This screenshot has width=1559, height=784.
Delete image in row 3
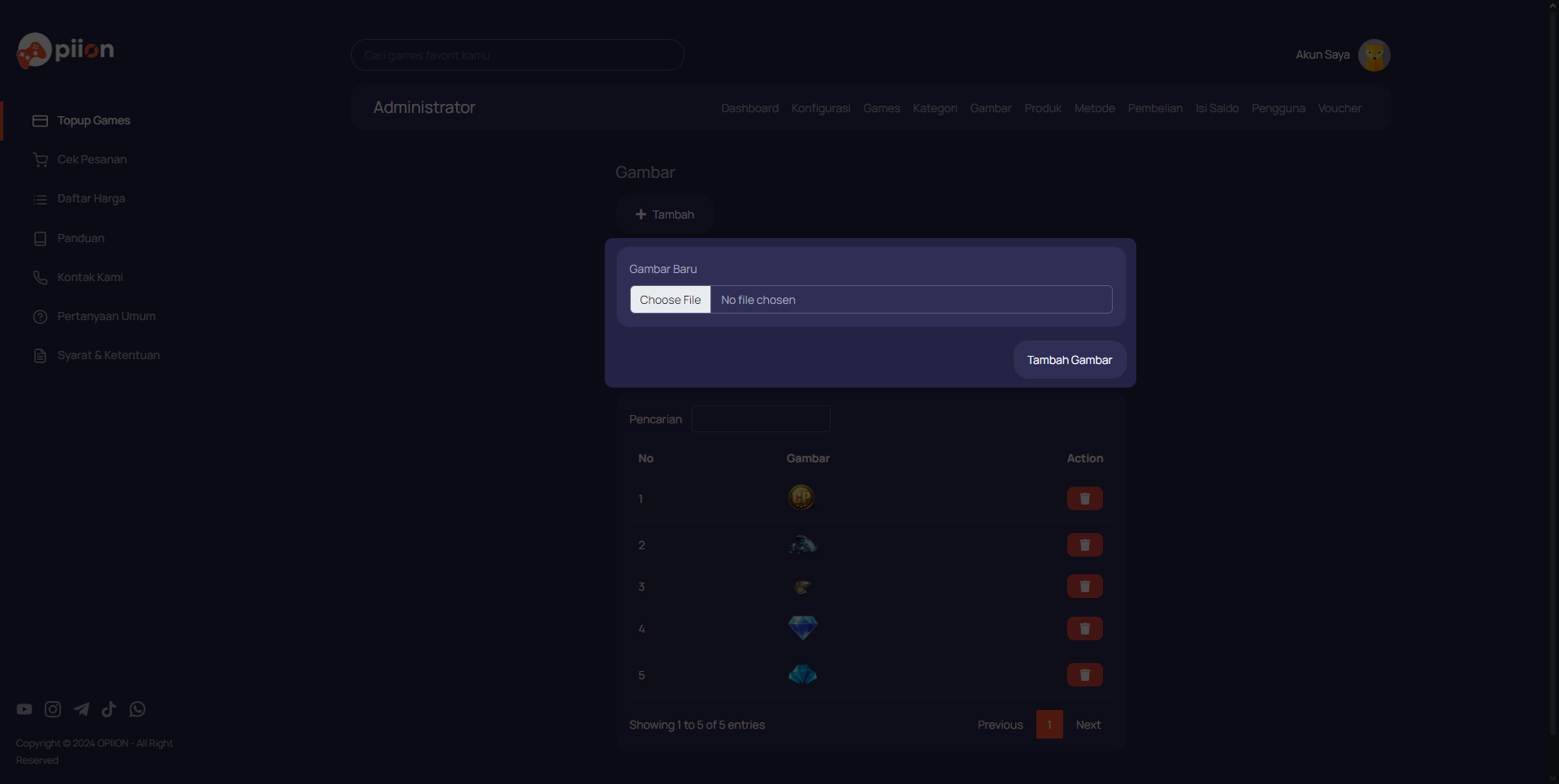point(1084,587)
